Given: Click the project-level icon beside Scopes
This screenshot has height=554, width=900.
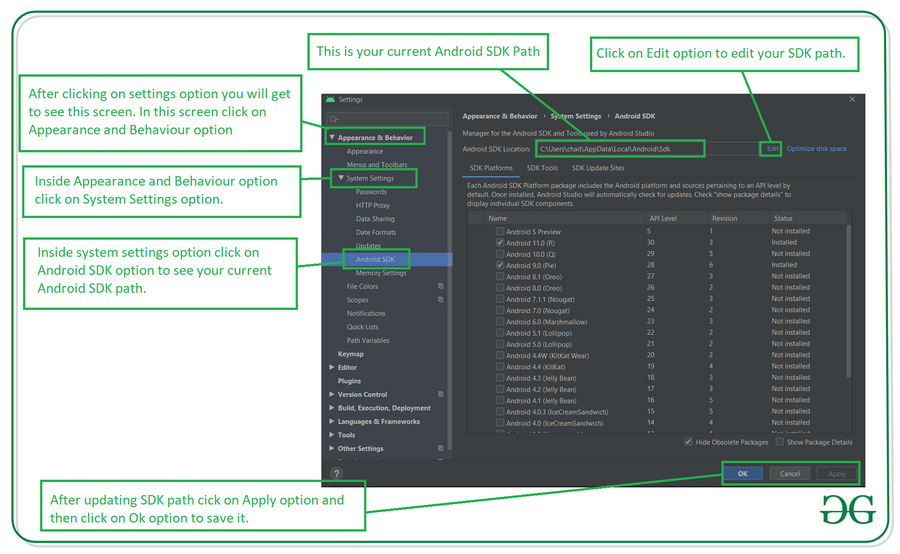Looking at the screenshot, I should tap(441, 300).
